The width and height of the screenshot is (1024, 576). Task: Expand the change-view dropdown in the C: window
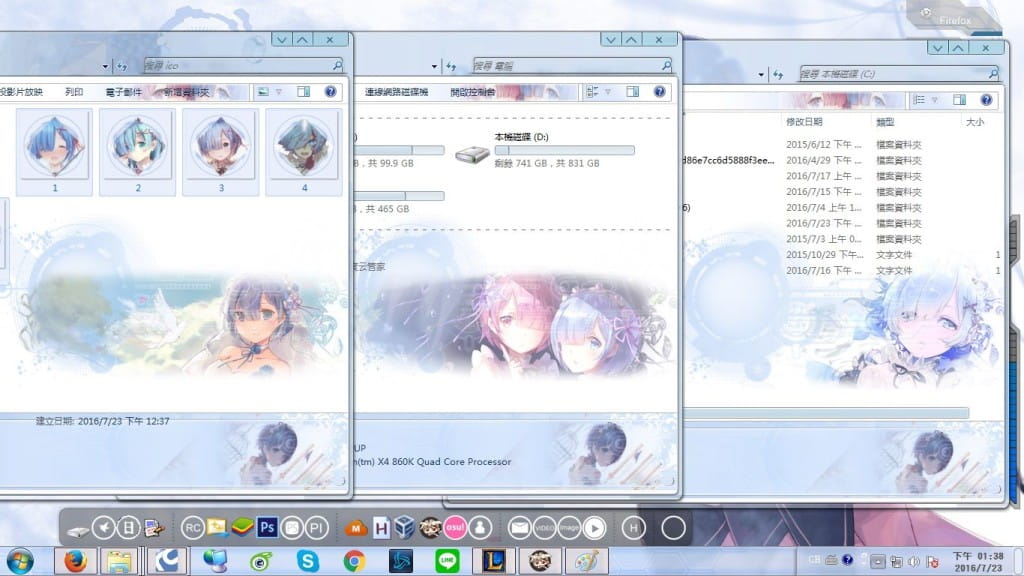point(934,99)
